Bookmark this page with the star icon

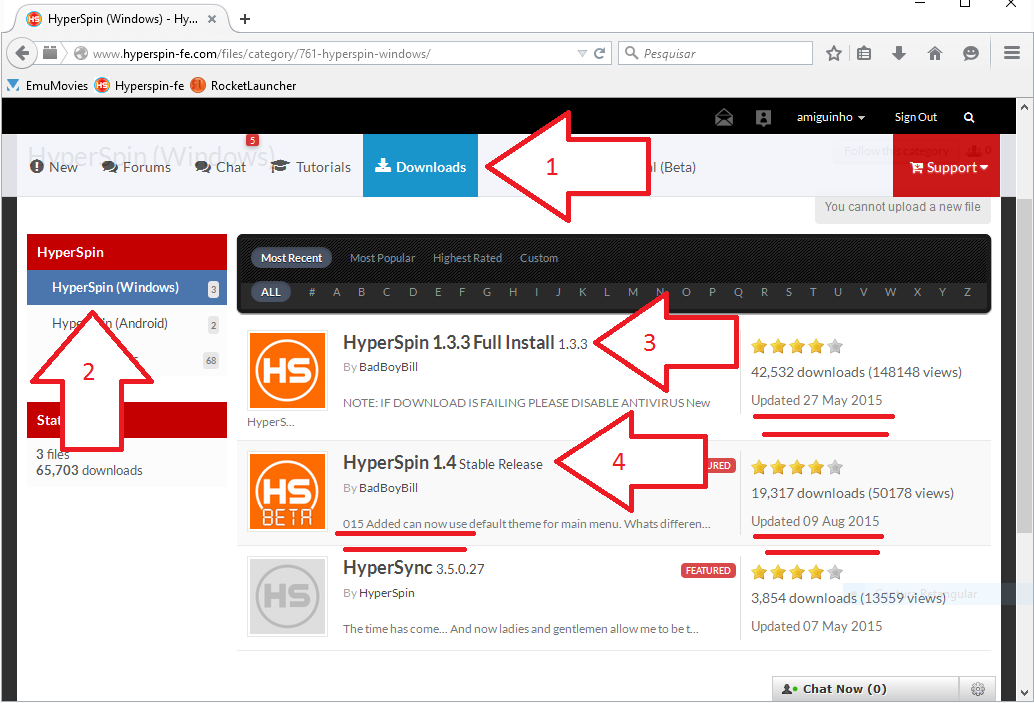point(834,53)
